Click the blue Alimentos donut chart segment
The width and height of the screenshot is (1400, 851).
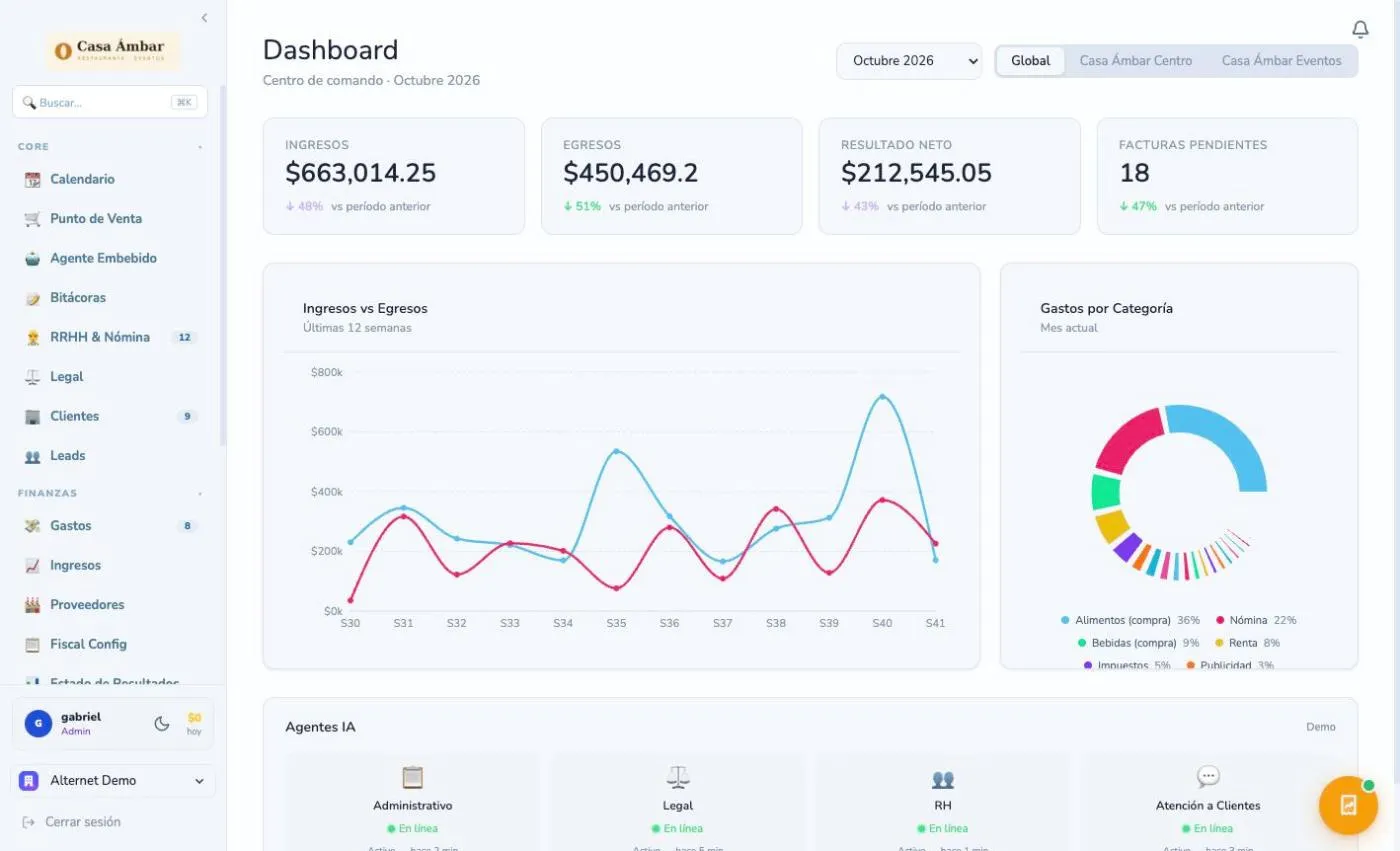[1228, 438]
